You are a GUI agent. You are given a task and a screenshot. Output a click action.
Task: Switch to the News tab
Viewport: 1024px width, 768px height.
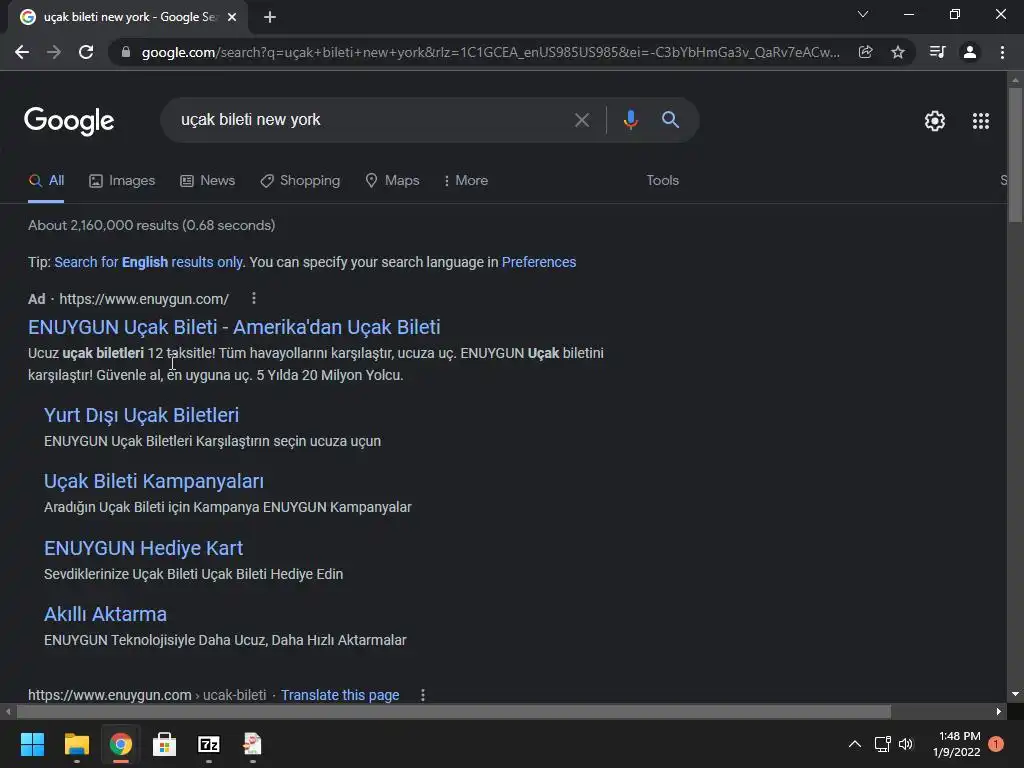point(208,181)
